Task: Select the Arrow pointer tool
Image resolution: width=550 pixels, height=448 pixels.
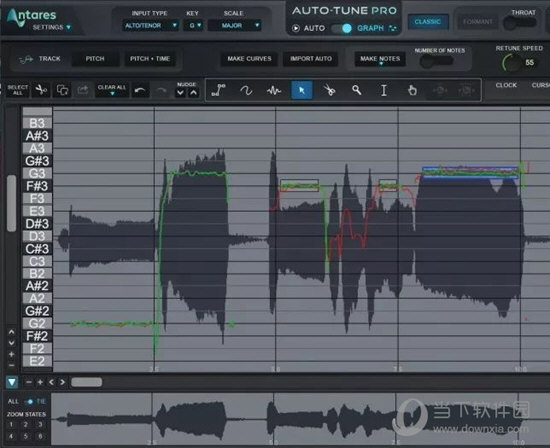Action: pos(302,90)
